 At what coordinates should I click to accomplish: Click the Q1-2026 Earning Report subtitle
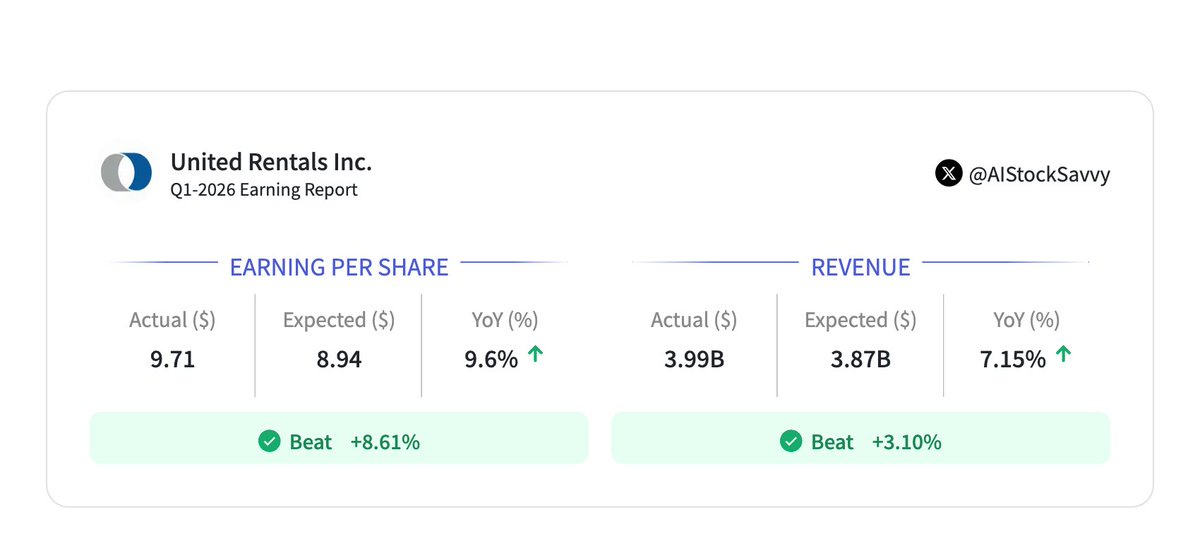(264, 189)
